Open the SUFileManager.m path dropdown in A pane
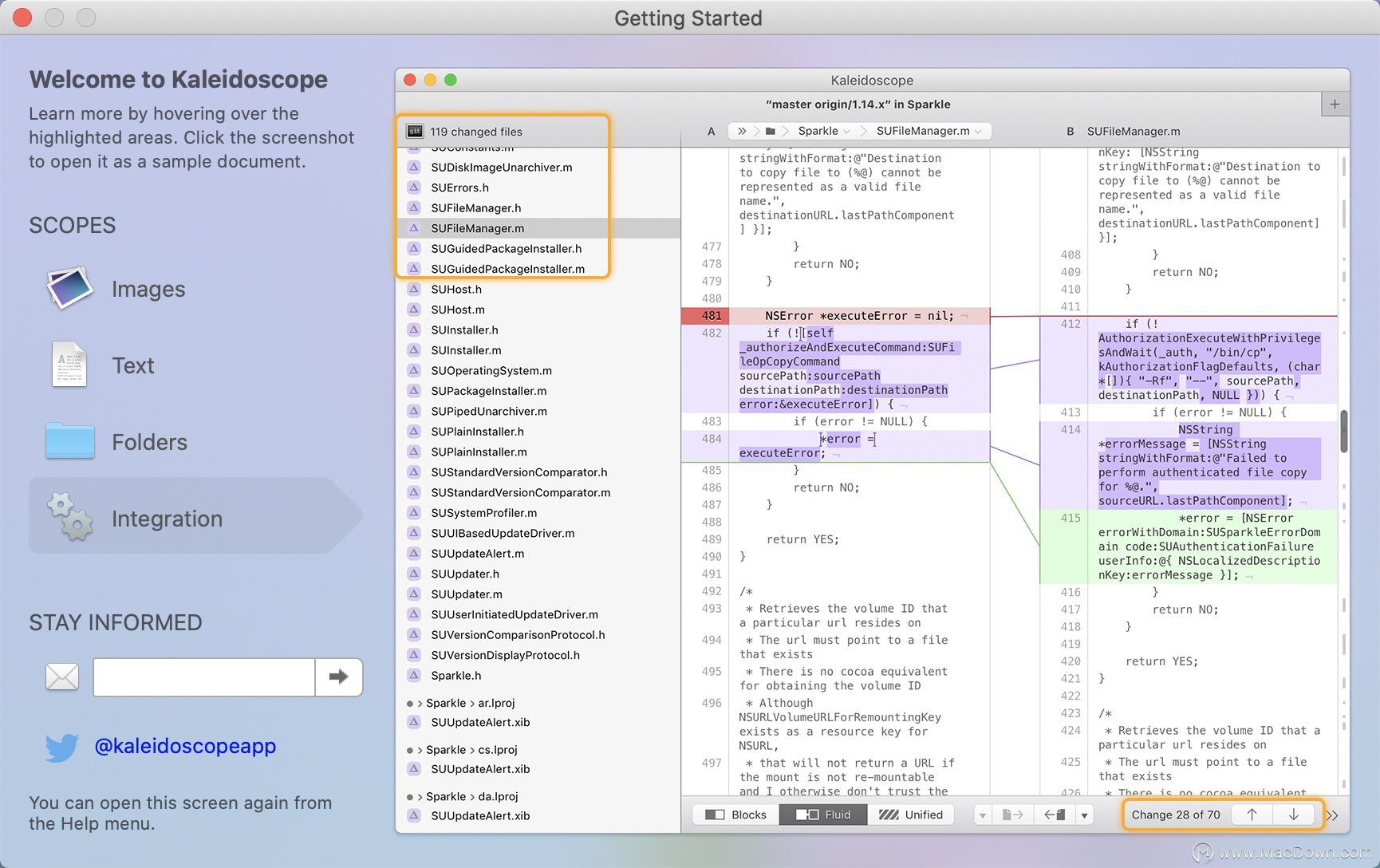Viewport: 1380px width, 868px height. point(929,131)
